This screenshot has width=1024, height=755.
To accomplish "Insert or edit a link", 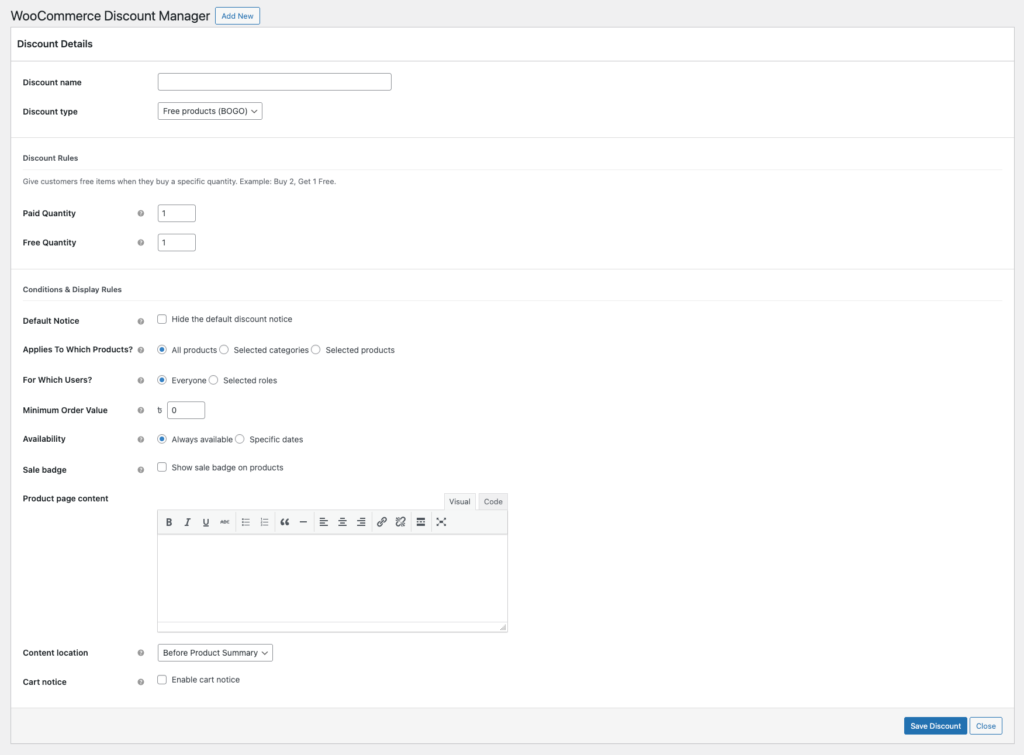I will click(x=382, y=522).
